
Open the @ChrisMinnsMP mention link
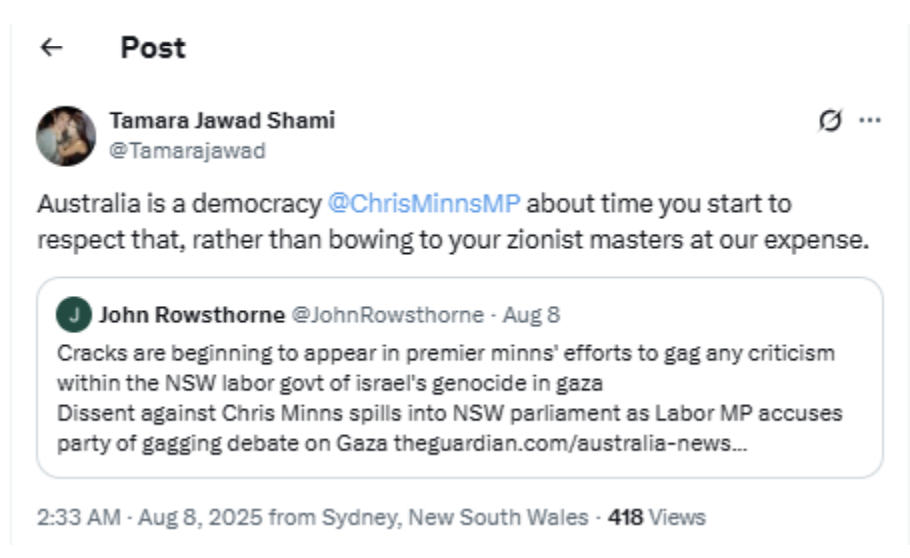click(424, 204)
